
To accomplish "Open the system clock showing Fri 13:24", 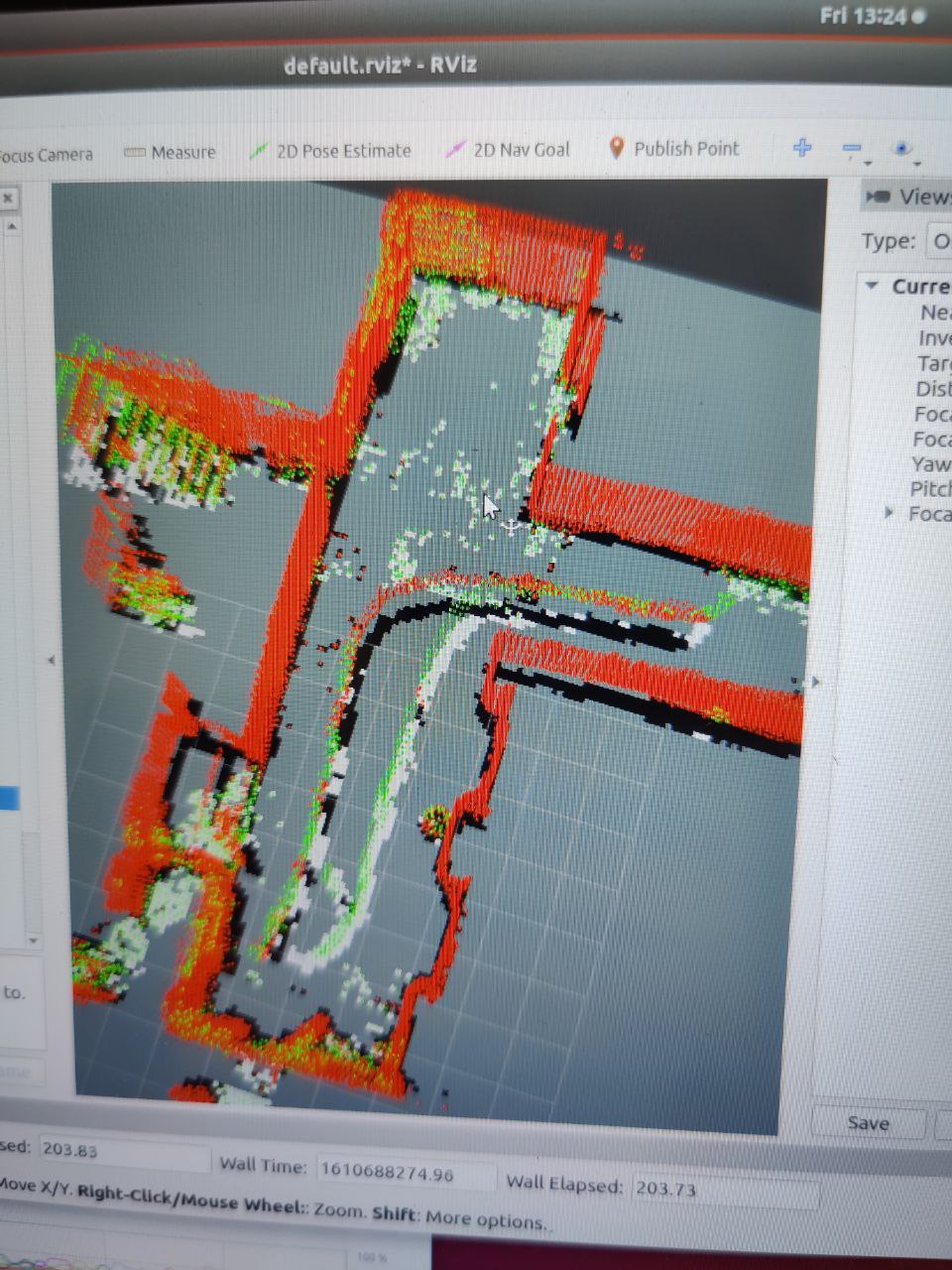I will click(x=863, y=16).
